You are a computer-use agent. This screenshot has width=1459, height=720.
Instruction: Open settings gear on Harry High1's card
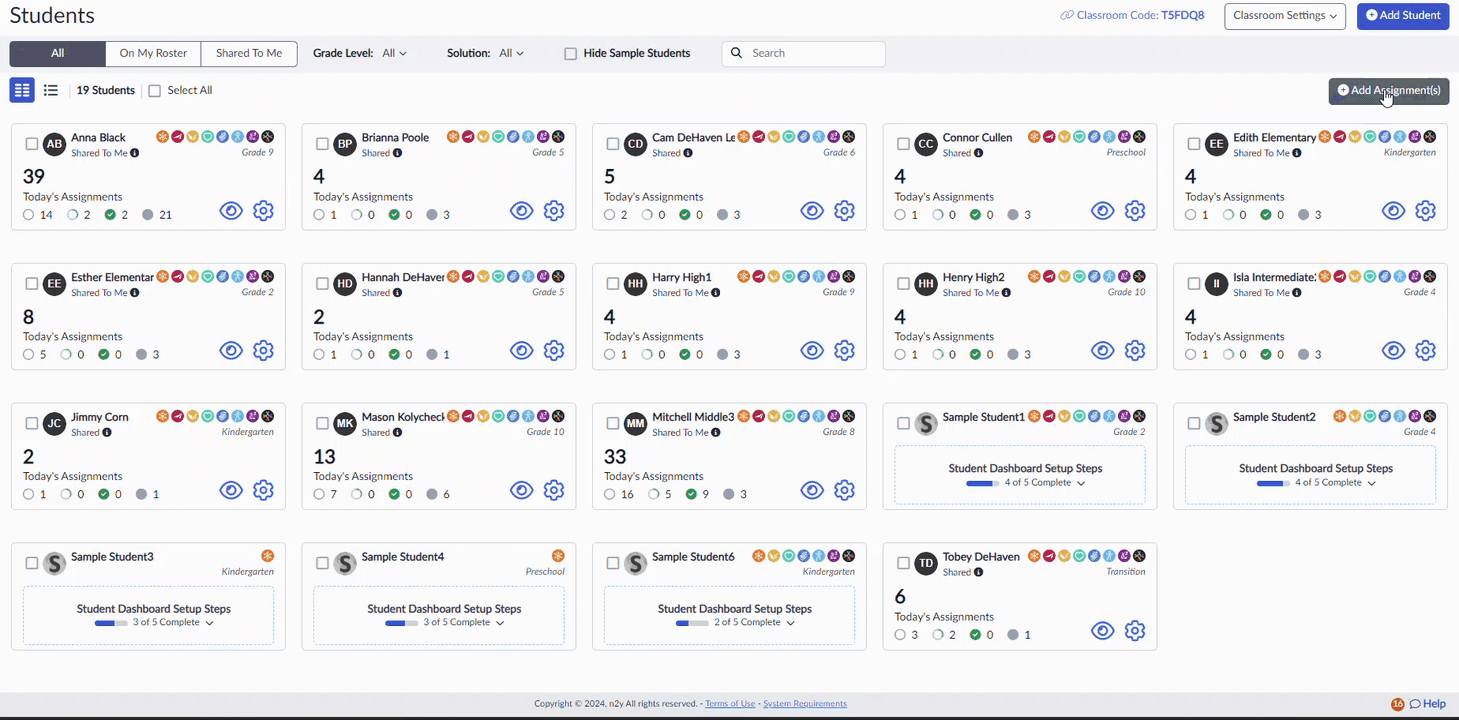coord(845,351)
